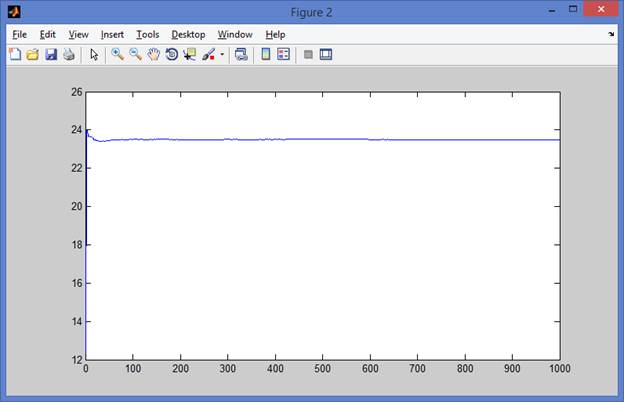Image resolution: width=624 pixels, height=402 pixels.
Task: Click the New Figure icon
Action: click(x=15, y=54)
